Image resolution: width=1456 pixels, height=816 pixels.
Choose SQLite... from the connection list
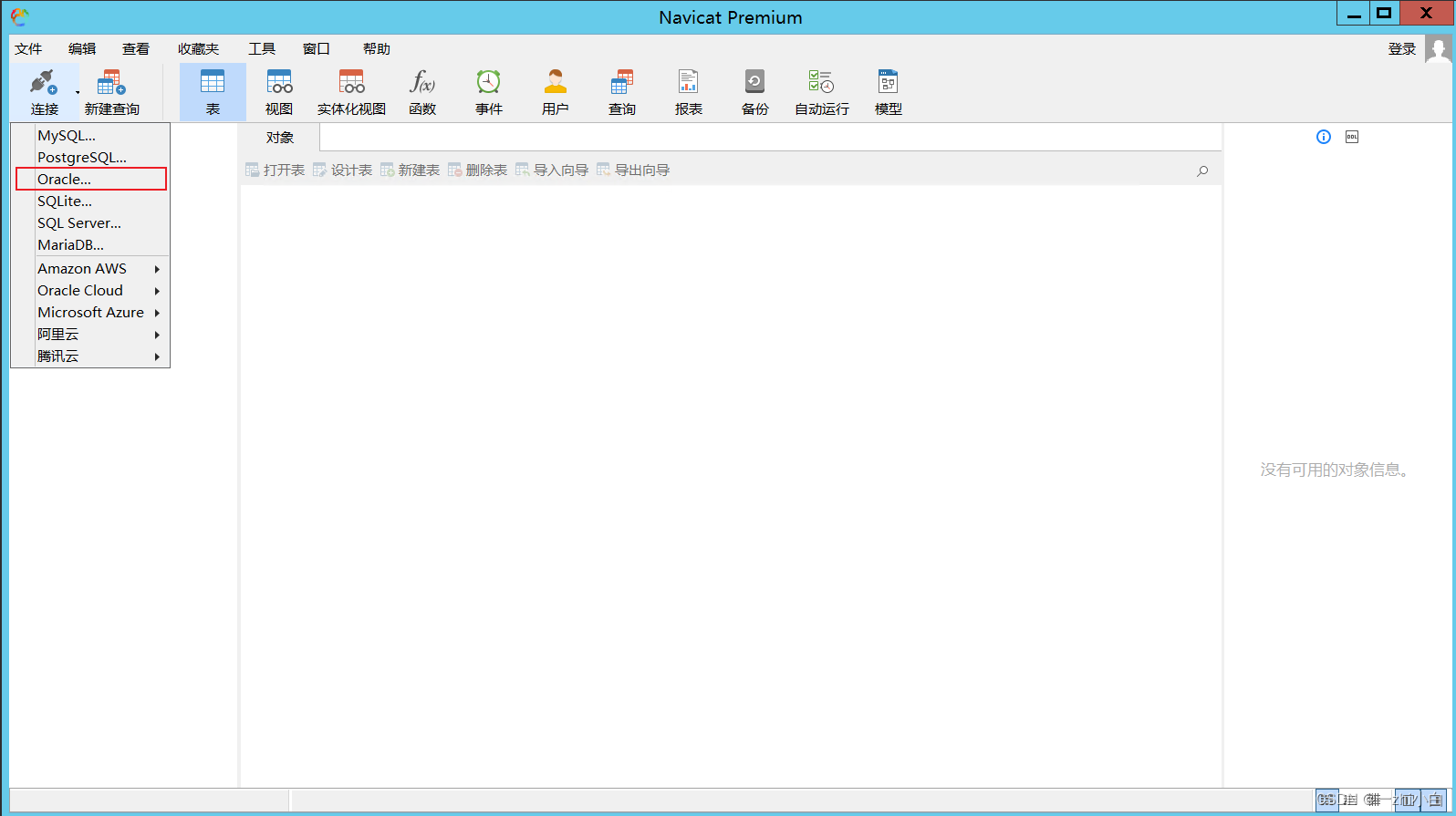tap(91, 201)
